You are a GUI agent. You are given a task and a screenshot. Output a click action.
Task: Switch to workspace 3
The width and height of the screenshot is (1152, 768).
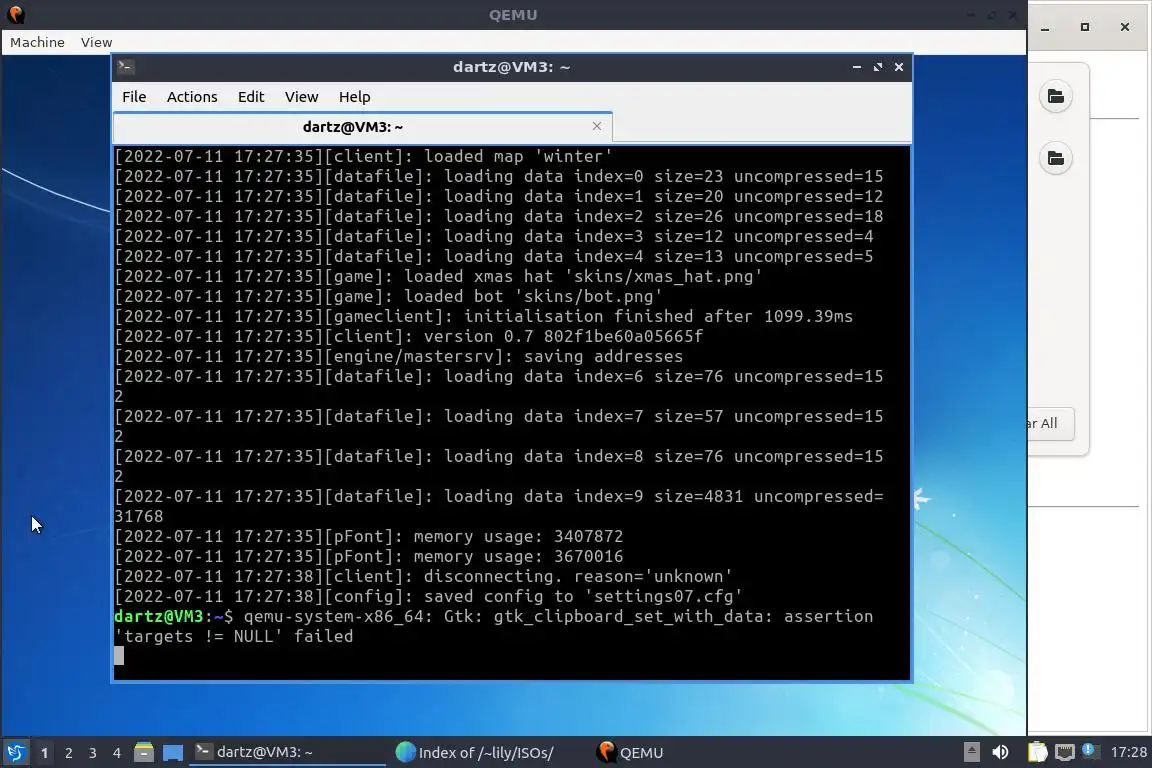tap(93, 753)
